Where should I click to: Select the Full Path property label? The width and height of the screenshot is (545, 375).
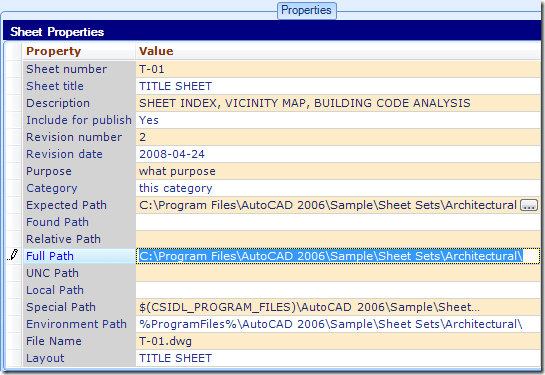(x=50, y=256)
